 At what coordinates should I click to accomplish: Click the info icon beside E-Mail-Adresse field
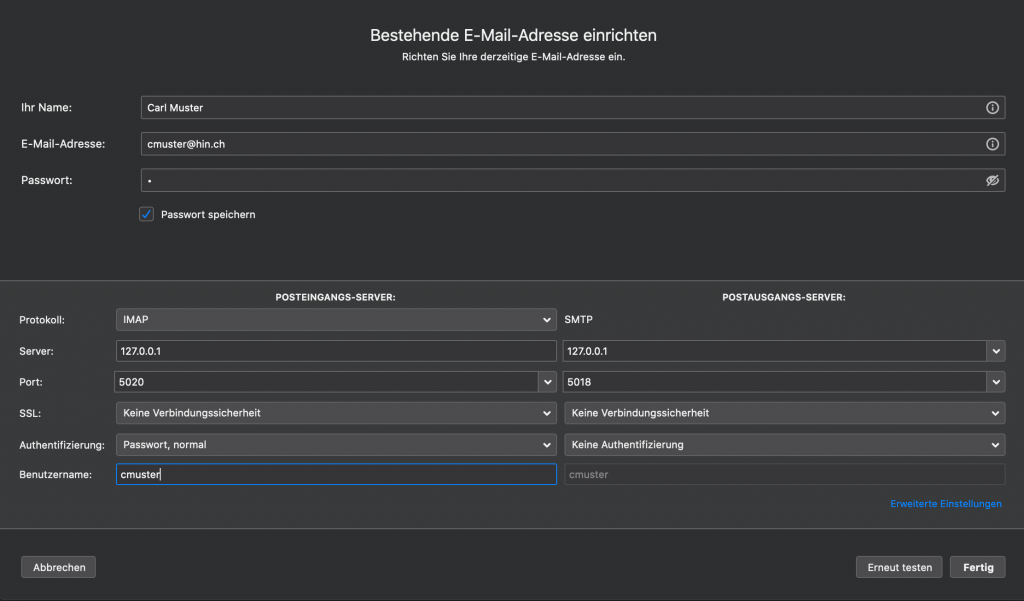[x=992, y=144]
